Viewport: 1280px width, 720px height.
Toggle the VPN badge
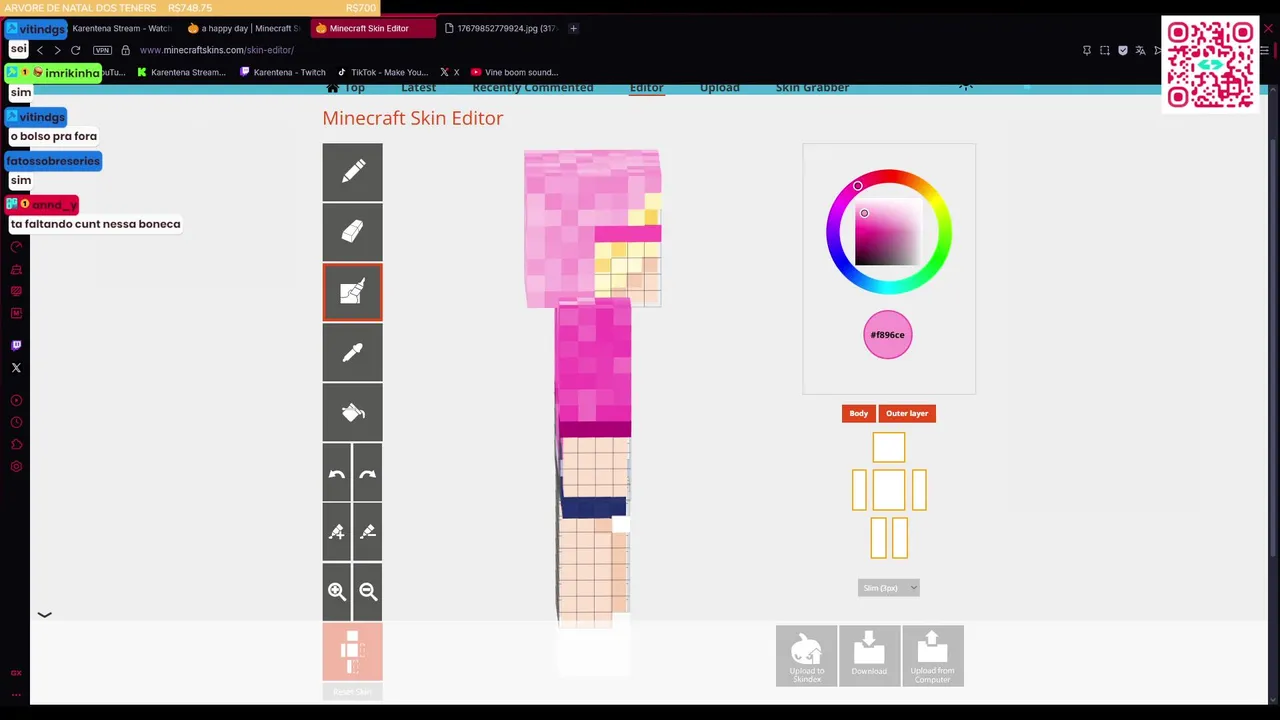pos(102,50)
